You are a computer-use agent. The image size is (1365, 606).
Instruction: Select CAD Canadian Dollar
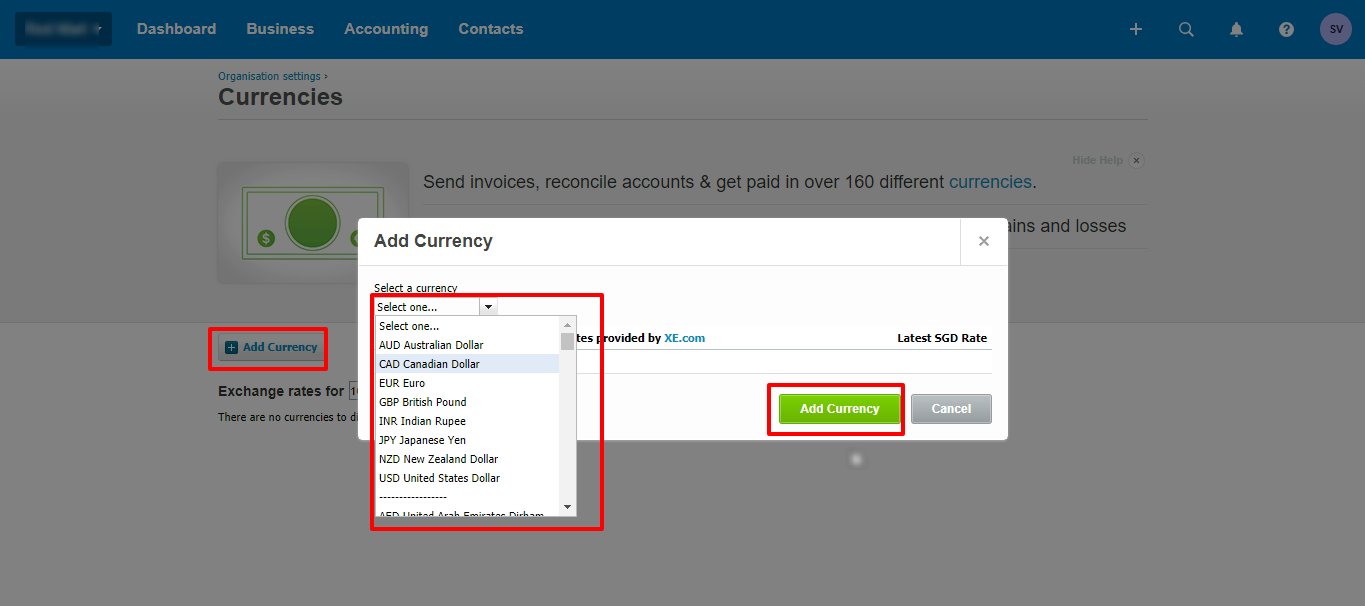[467, 364]
